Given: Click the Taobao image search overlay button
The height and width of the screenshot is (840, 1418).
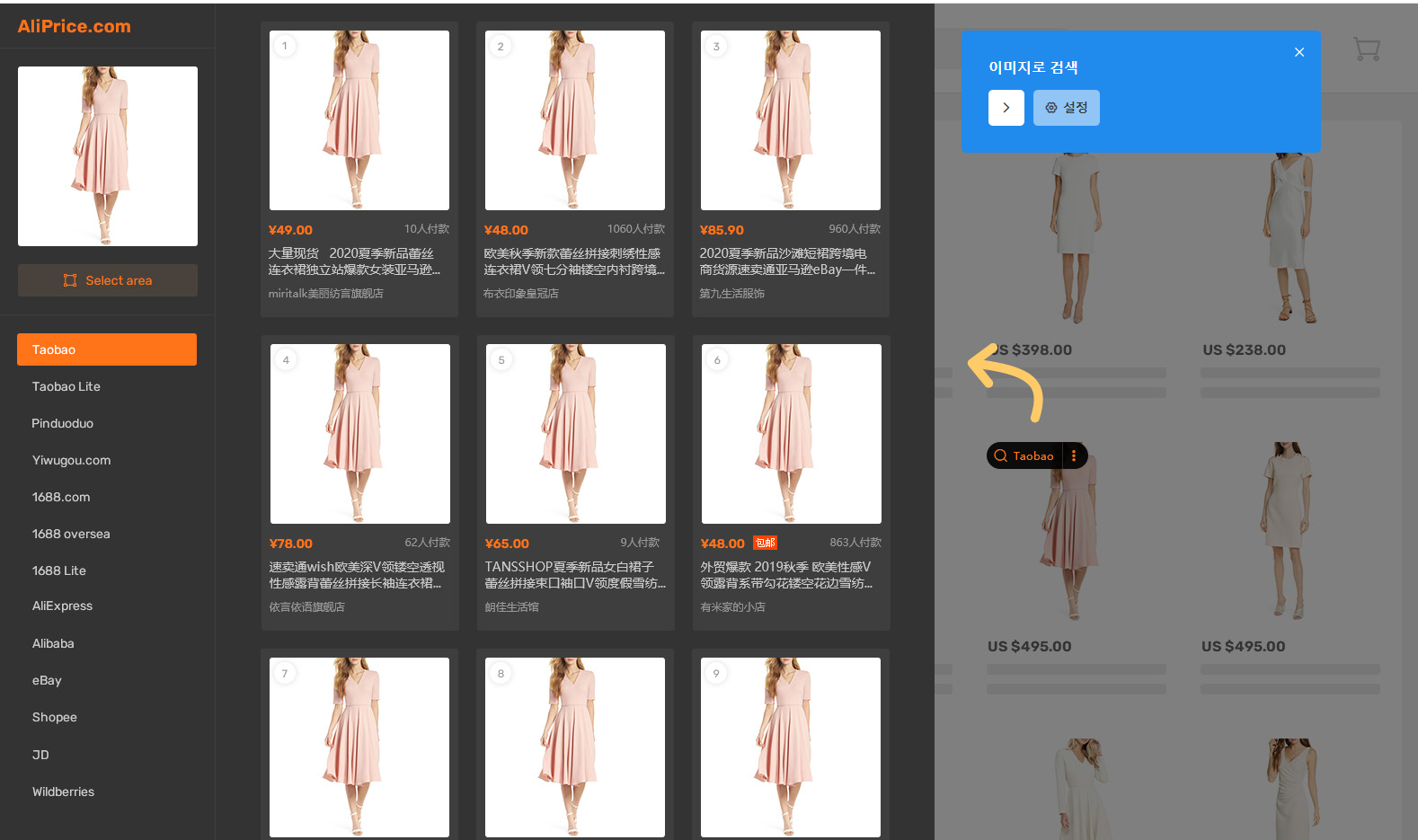Looking at the screenshot, I should click(1024, 455).
